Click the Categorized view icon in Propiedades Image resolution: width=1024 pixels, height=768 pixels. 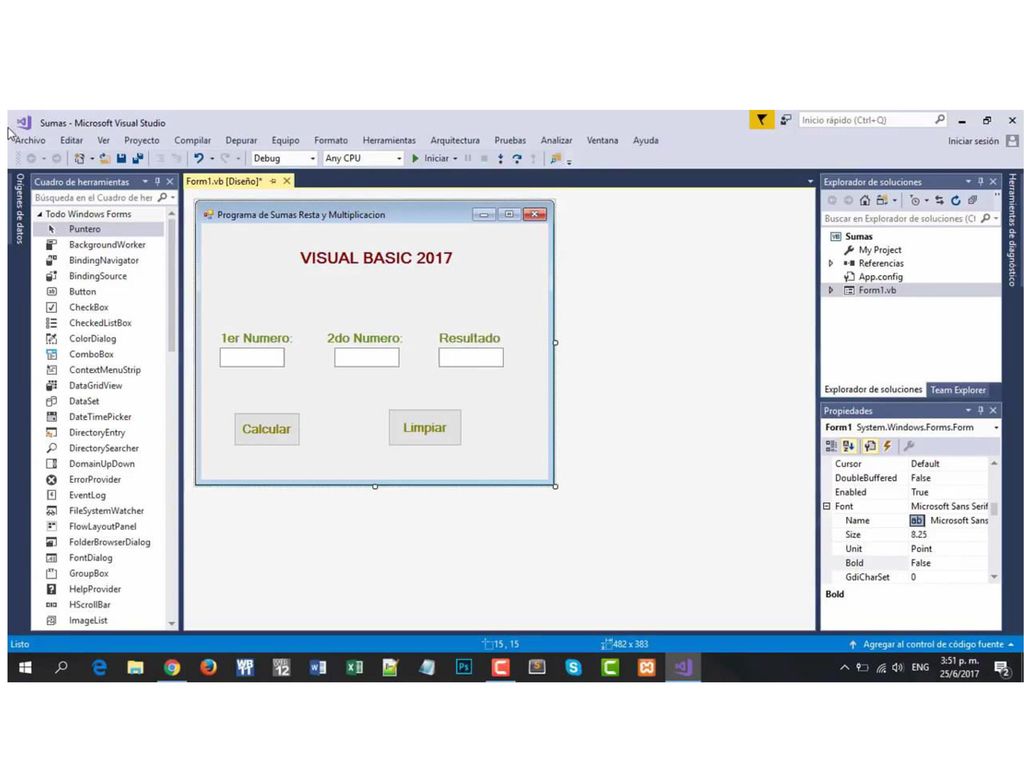tap(831, 446)
